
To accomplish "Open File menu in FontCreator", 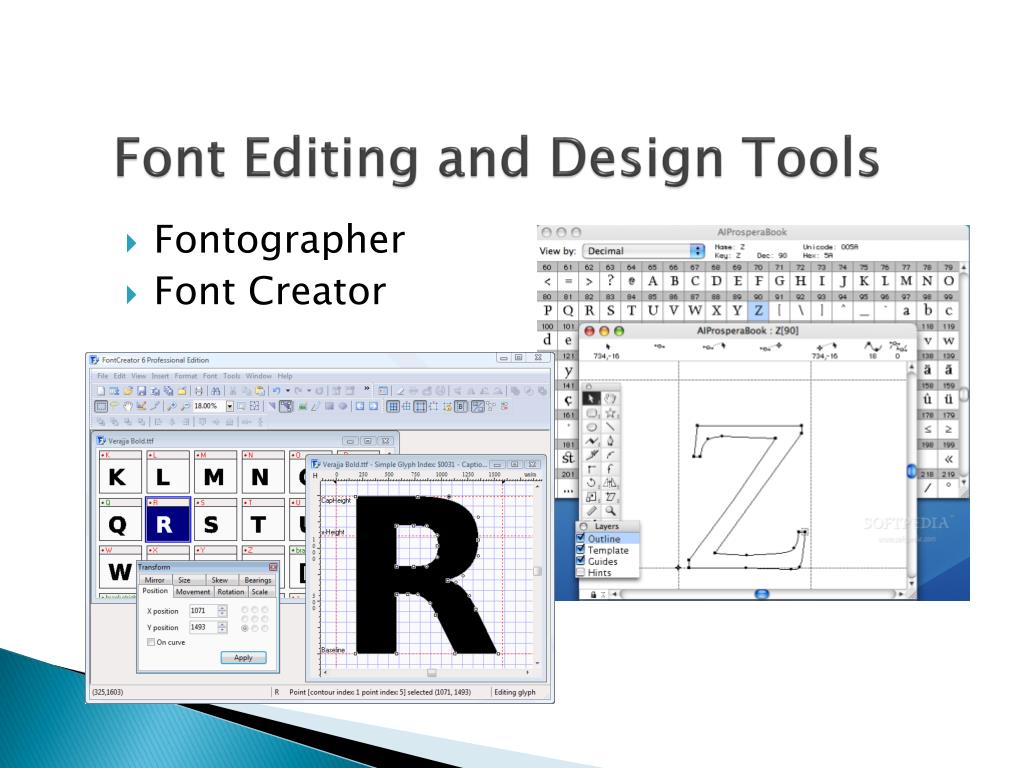I will pyautogui.click(x=103, y=376).
